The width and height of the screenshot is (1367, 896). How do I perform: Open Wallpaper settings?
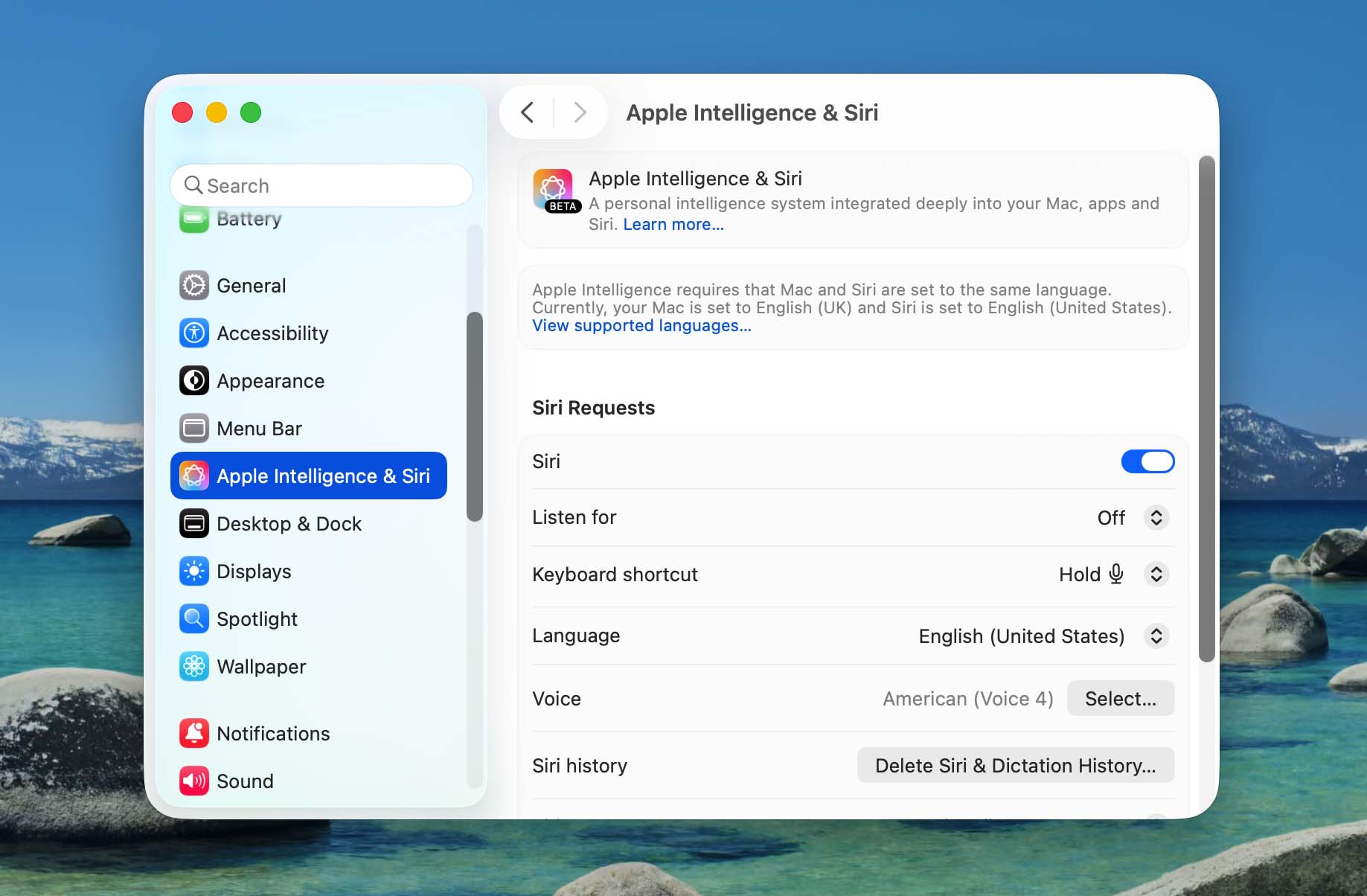point(309,667)
